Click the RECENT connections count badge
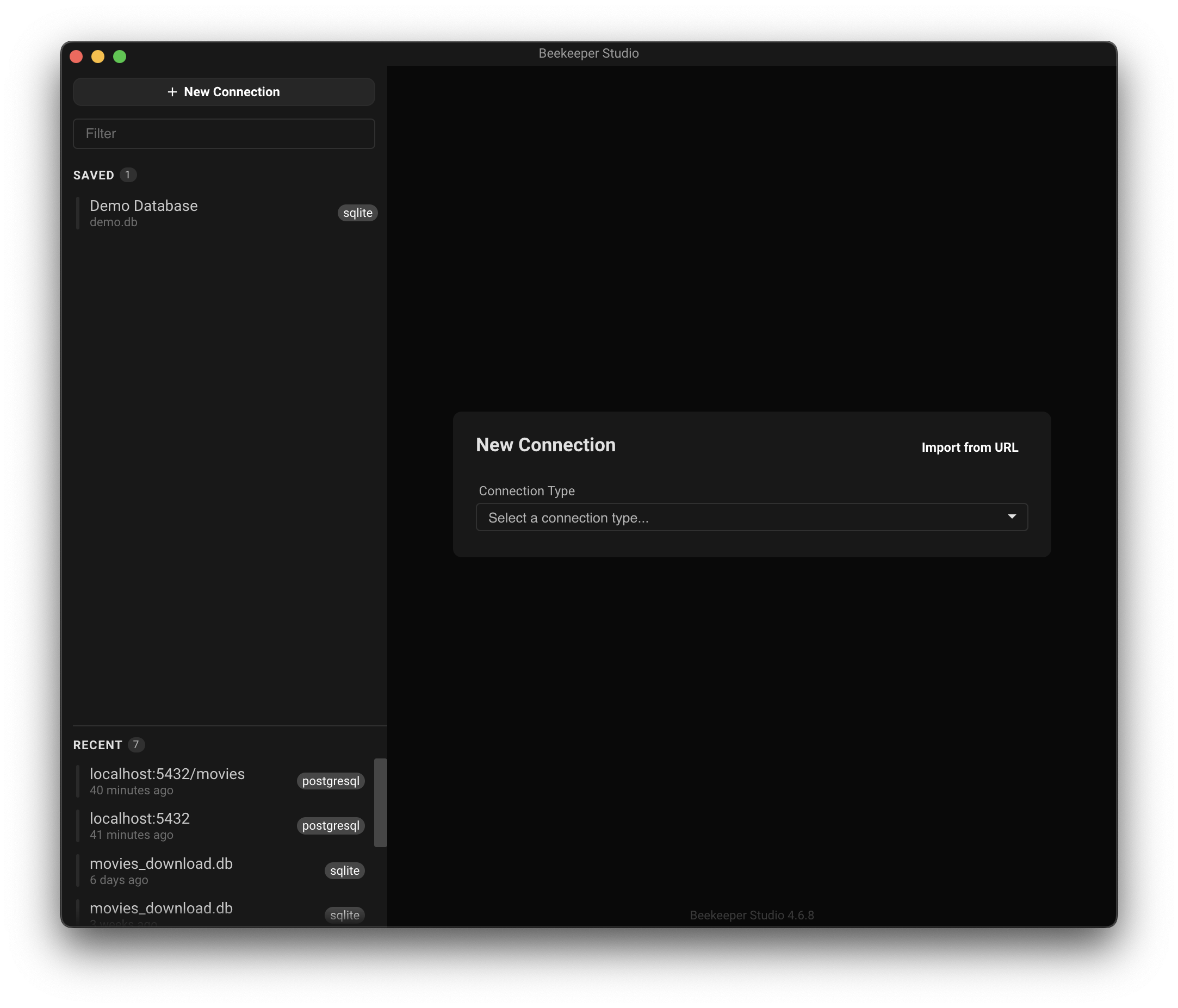The image size is (1178, 1008). click(136, 745)
